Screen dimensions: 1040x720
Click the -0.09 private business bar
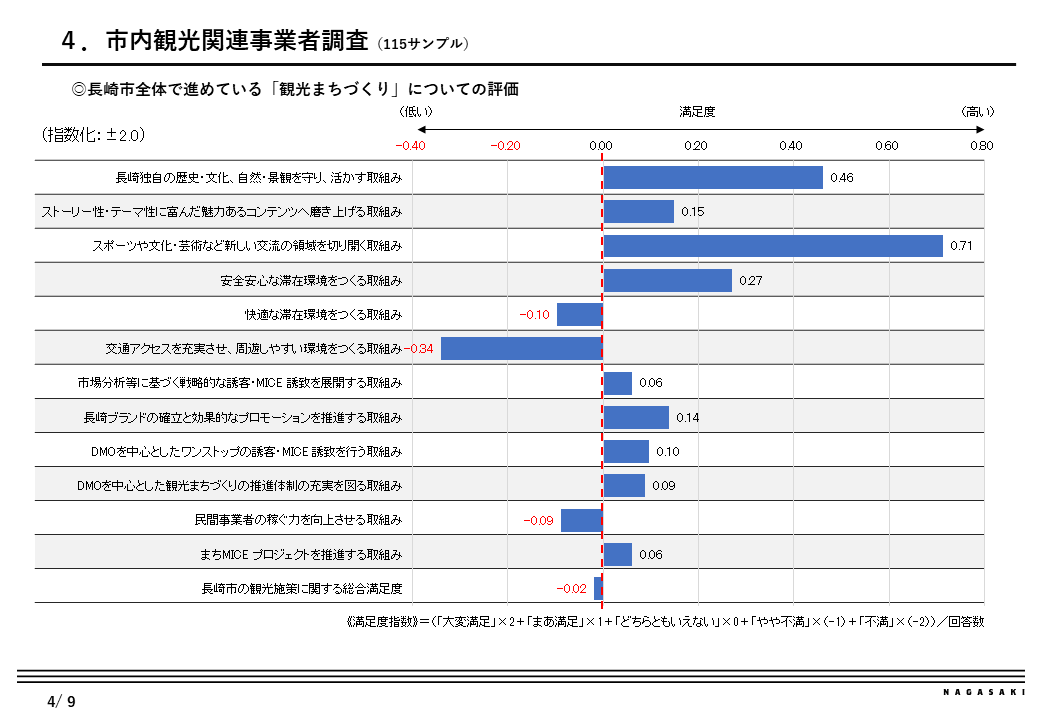pyautogui.click(x=582, y=520)
